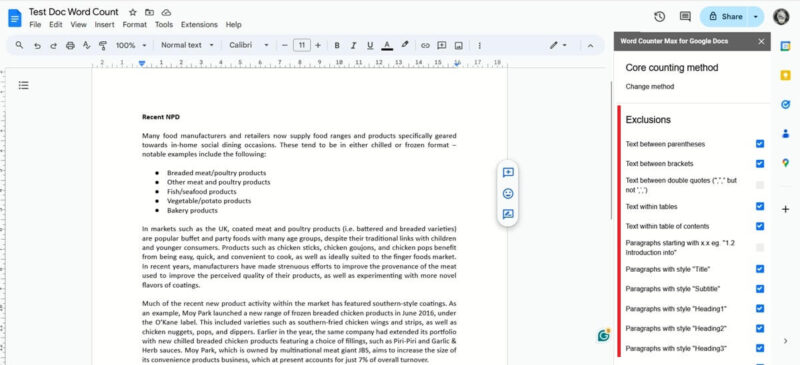Open Share options dropdown arrow

(x=756, y=17)
